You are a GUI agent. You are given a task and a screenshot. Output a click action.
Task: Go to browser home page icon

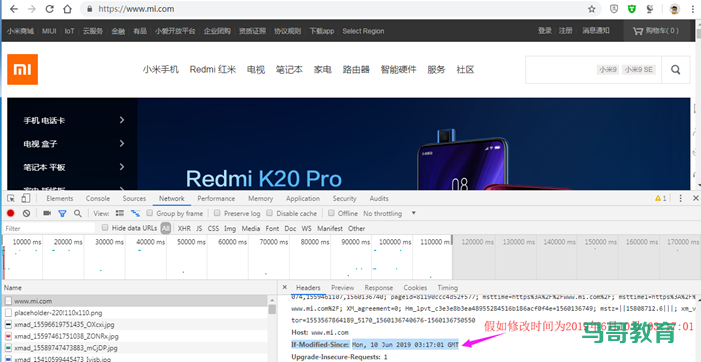pyautogui.click(x=67, y=9)
